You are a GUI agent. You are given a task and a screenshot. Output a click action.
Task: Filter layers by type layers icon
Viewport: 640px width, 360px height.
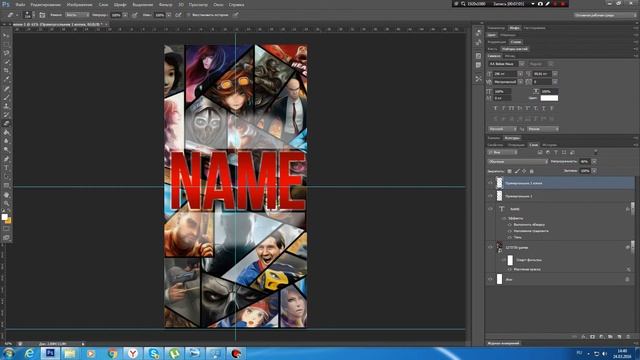(556, 152)
